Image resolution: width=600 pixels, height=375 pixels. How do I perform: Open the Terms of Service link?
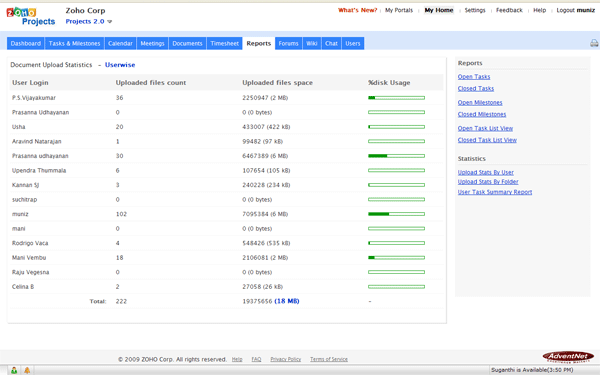click(329, 359)
